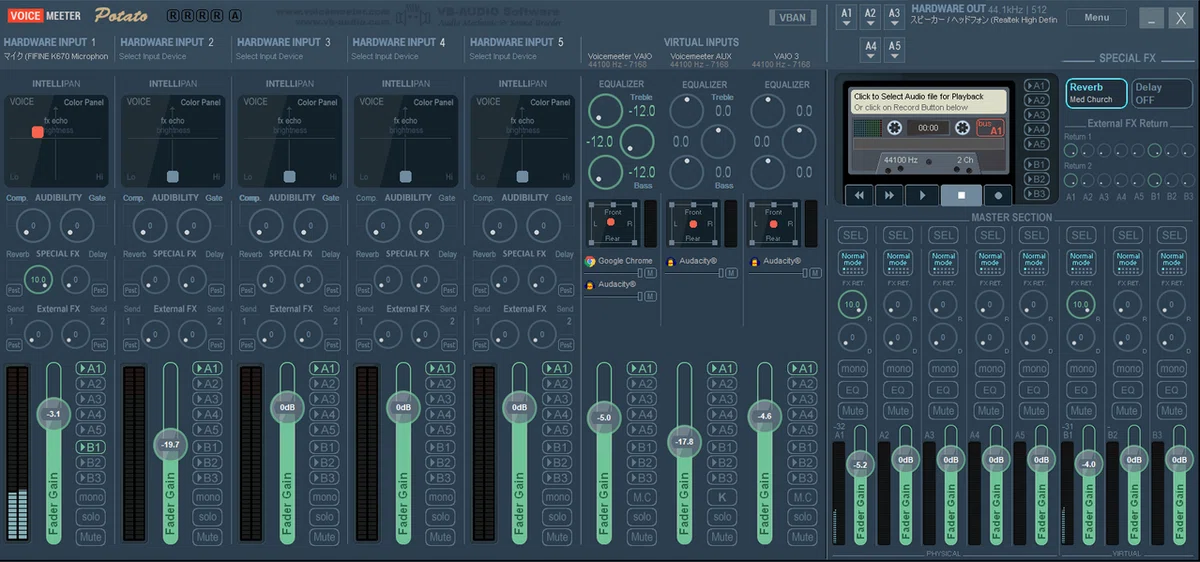Choose a device for Hardware Input 1
The height and width of the screenshot is (562, 1200).
coord(56,56)
